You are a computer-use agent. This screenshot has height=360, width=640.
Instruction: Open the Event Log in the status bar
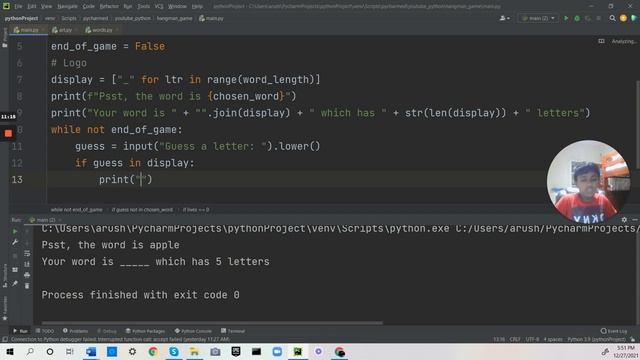tap(614, 331)
